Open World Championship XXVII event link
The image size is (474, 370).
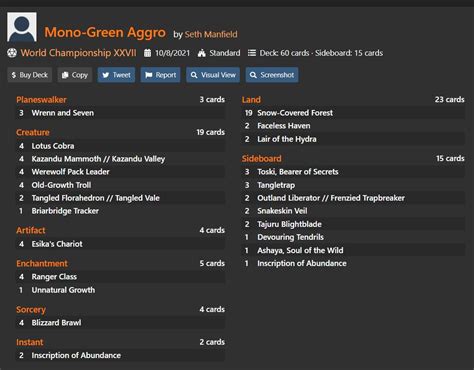click(x=78, y=53)
